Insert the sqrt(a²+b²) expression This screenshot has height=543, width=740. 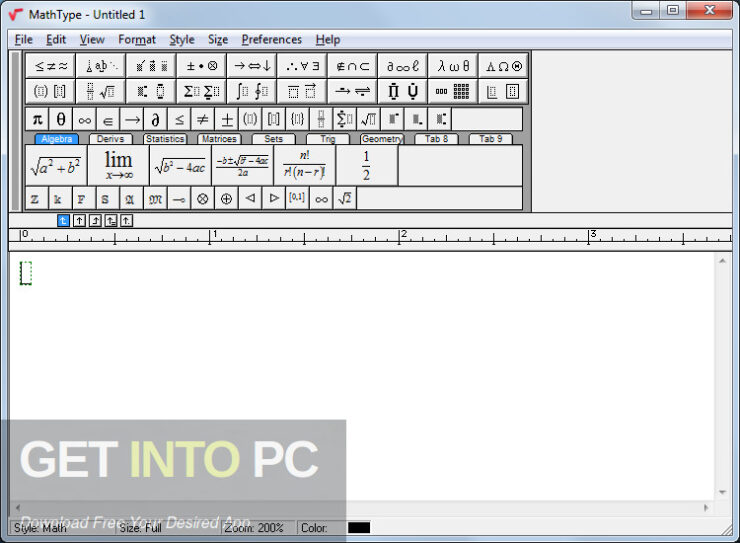[56, 166]
